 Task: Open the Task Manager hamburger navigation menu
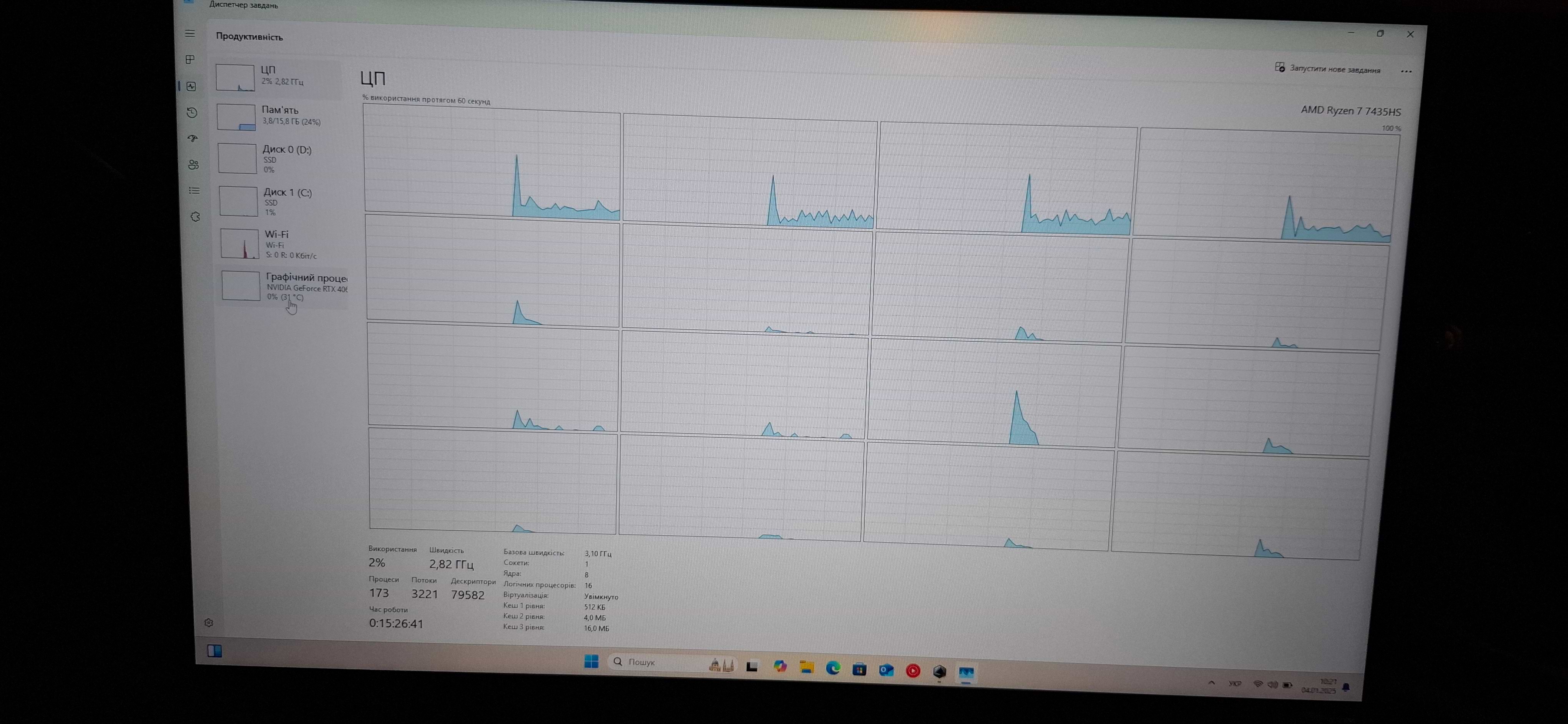click(x=190, y=33)
